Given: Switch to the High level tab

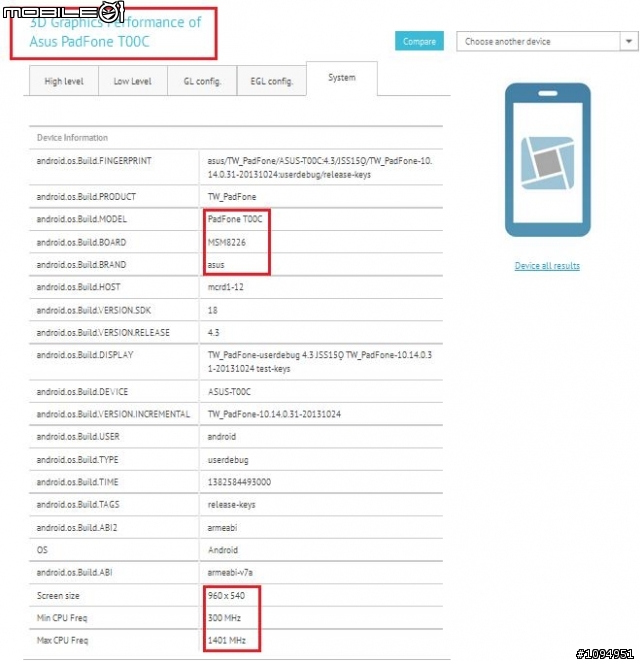Looking at the screenshot, I should [x=64, y=81].
